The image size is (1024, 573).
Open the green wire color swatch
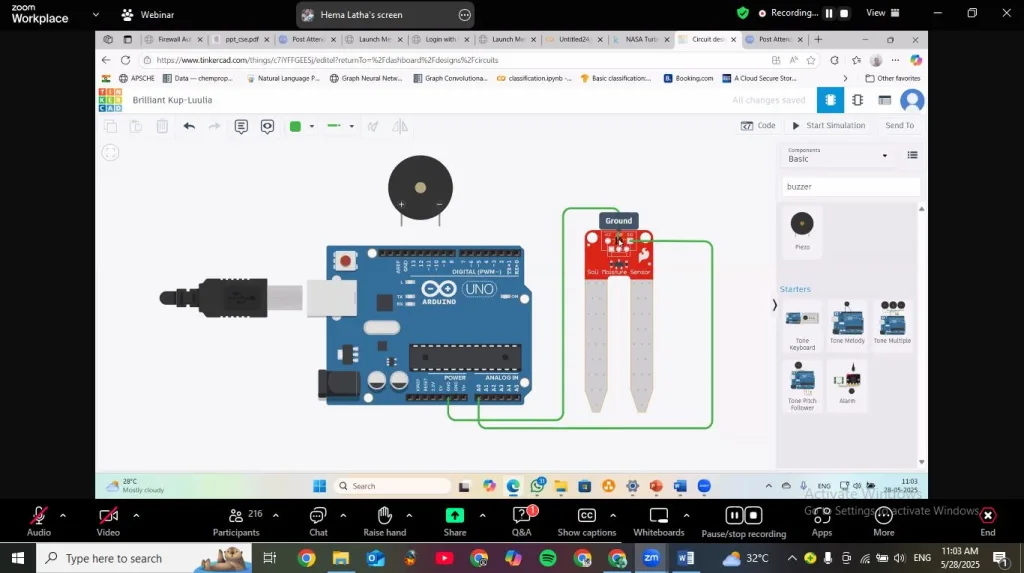point(296,126)
